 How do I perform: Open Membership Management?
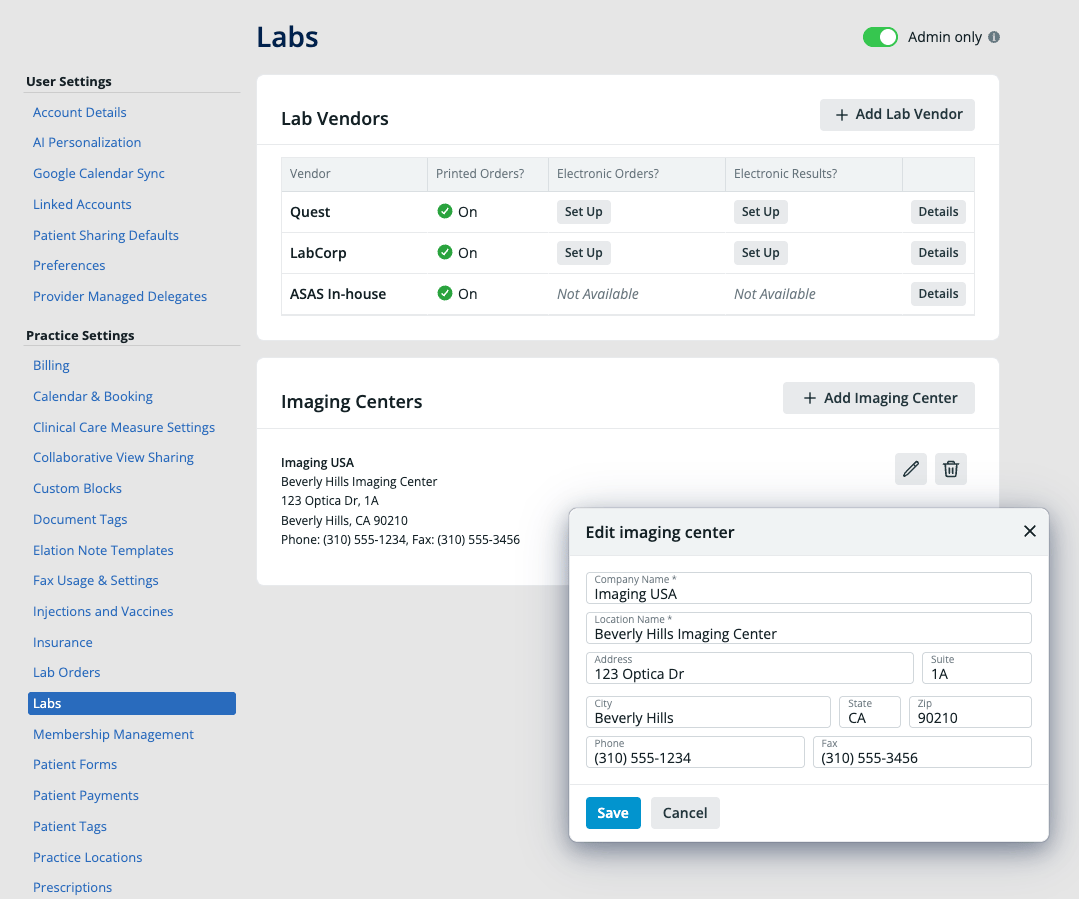tap(113, 734)
